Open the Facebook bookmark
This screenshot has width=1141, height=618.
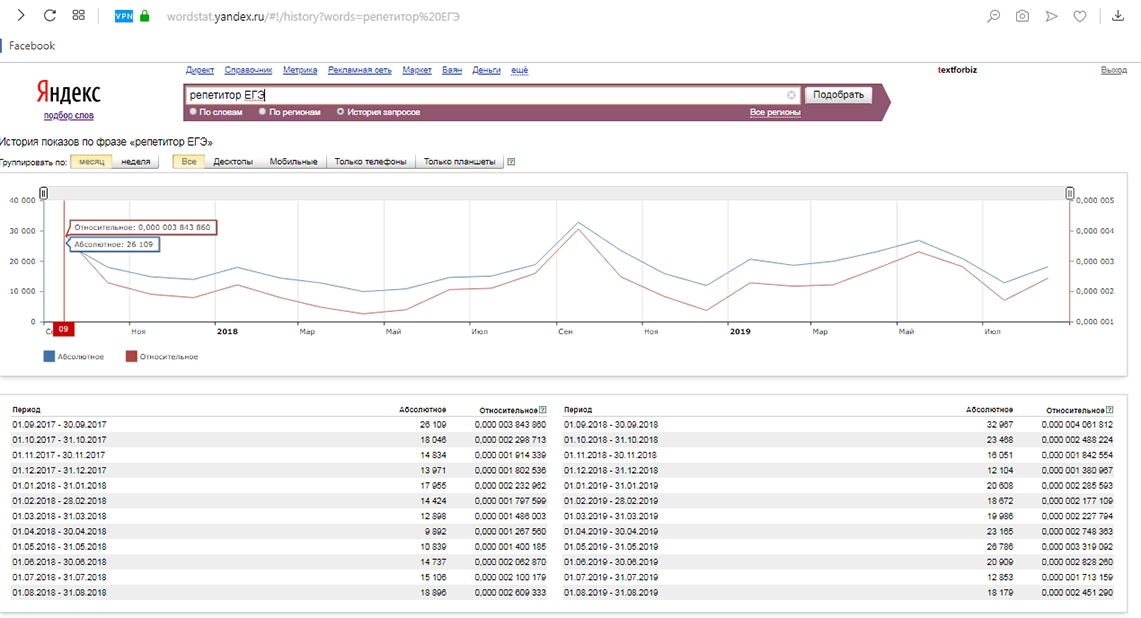pos(31,45)
